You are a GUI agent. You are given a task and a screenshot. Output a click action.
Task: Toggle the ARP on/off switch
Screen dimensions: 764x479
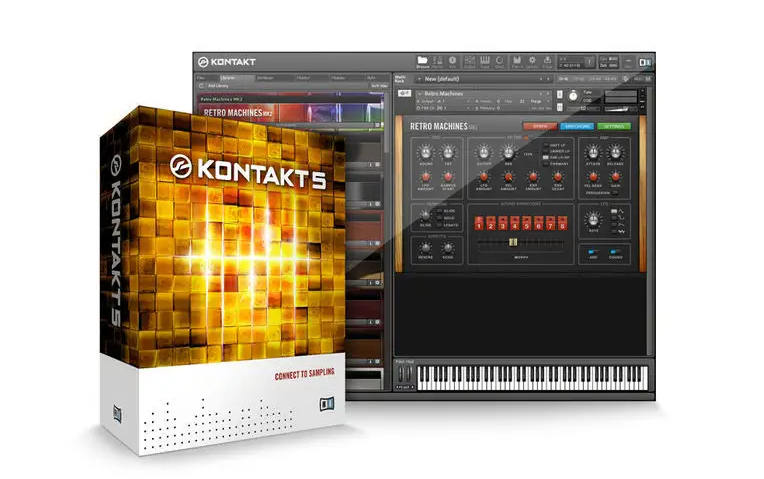593,251
